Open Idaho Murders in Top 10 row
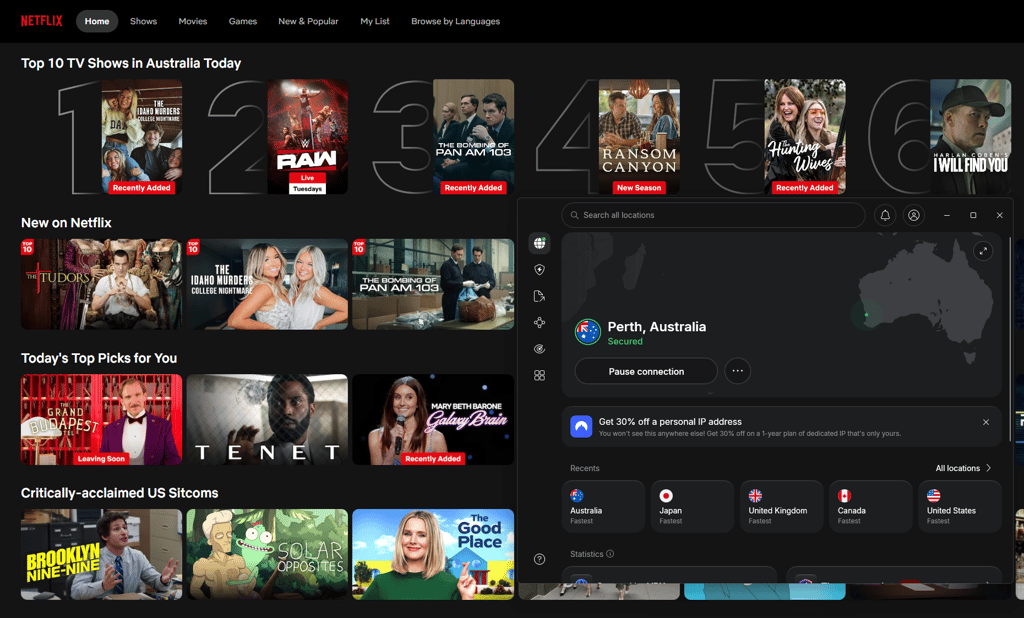This screenshot has height=618, width=1024. (x=142, y=137)
